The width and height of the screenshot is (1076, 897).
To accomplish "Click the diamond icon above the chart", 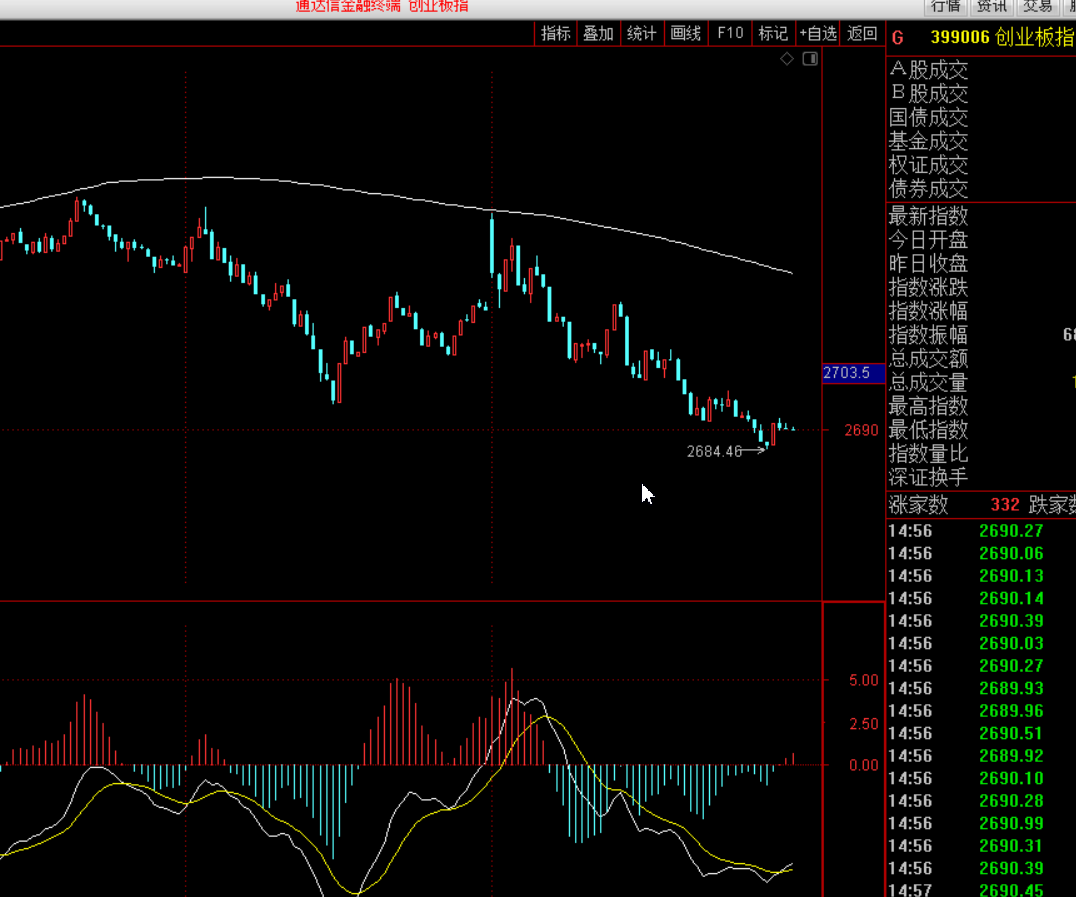I will (787, 59).
